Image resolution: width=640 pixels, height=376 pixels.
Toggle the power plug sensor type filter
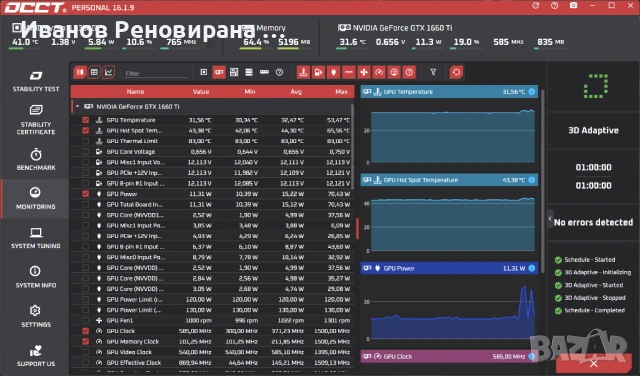(333, 72)
